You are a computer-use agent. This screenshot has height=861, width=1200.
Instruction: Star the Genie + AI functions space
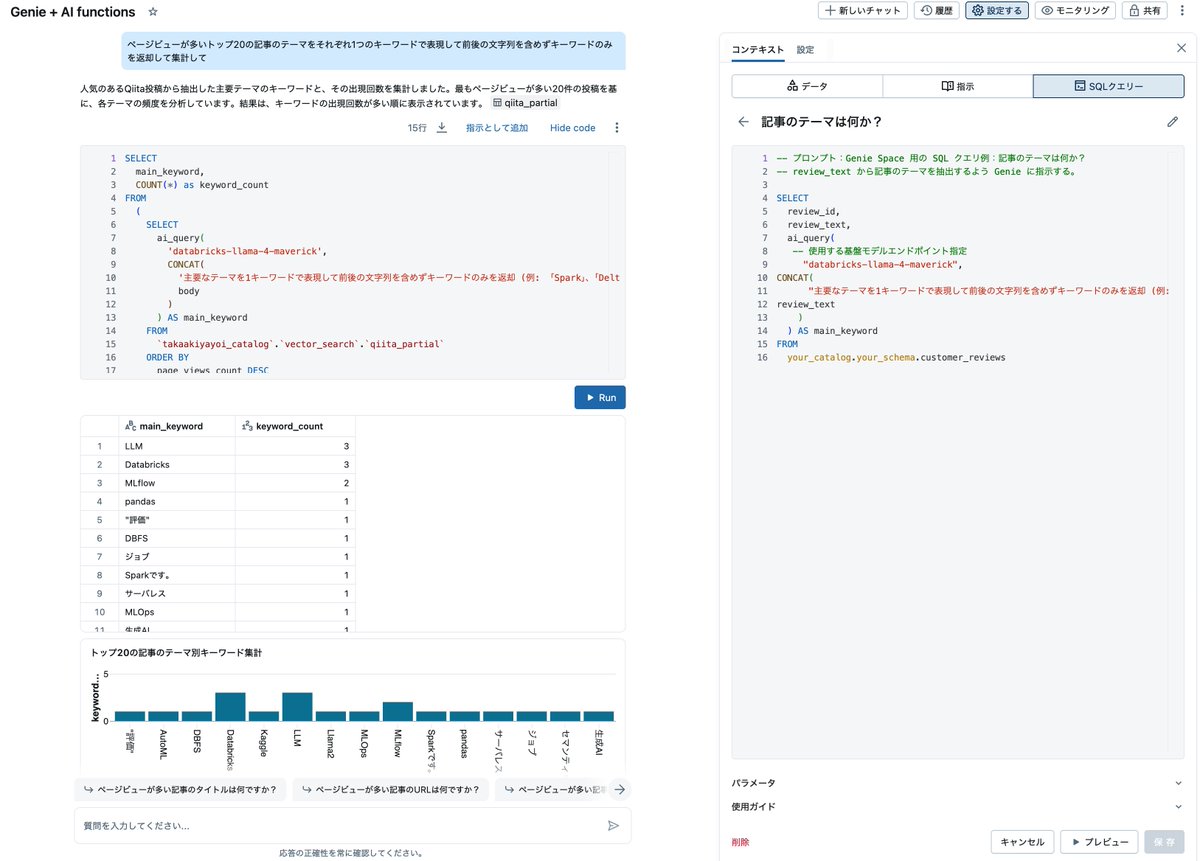[x=153, y=12]
